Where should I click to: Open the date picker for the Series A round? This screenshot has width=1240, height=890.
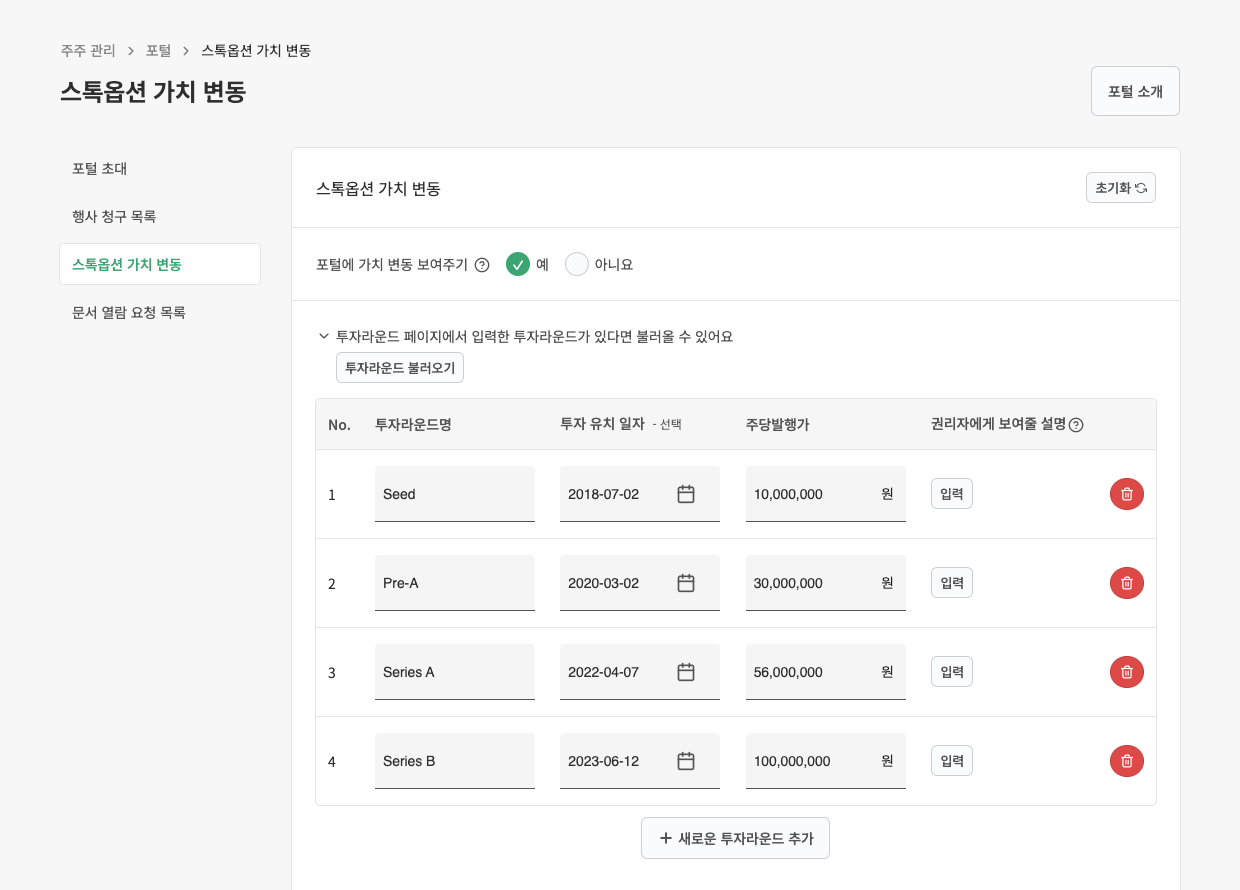pyautogui.click(x=686, y=671)
